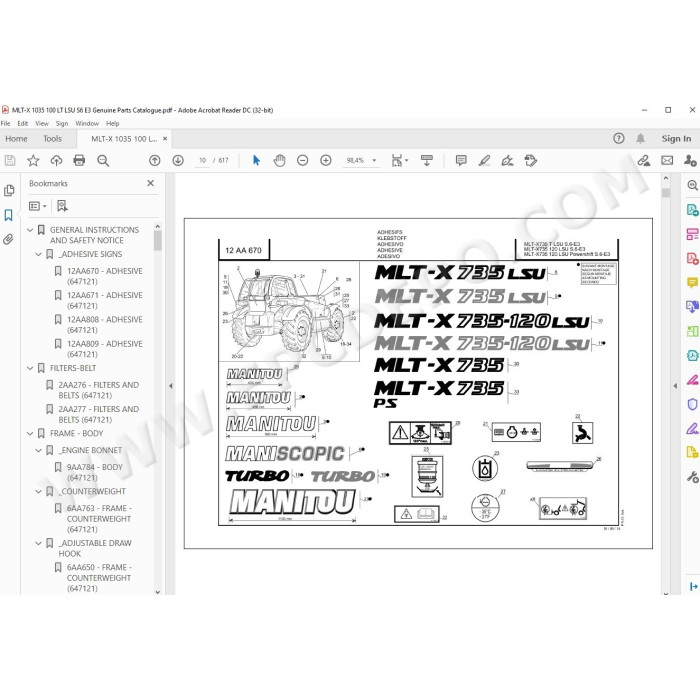
Task: Open the bookmarks panel icon
Action: pyautogui.click(x=8, y=215)
